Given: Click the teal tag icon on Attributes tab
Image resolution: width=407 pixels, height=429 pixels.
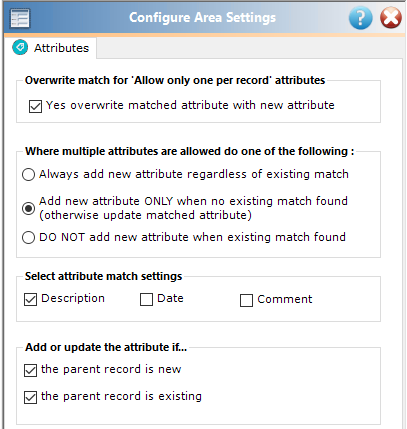Looking at the screenshot, I should click(x=20, y=47).
